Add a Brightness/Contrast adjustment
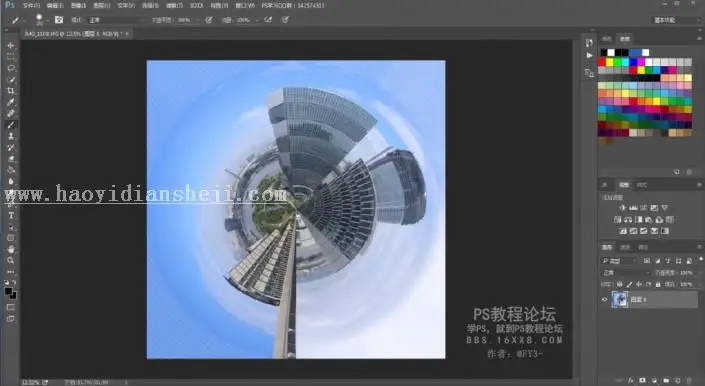Viewport: 705px width, 386px height. [x=623, y=208]
